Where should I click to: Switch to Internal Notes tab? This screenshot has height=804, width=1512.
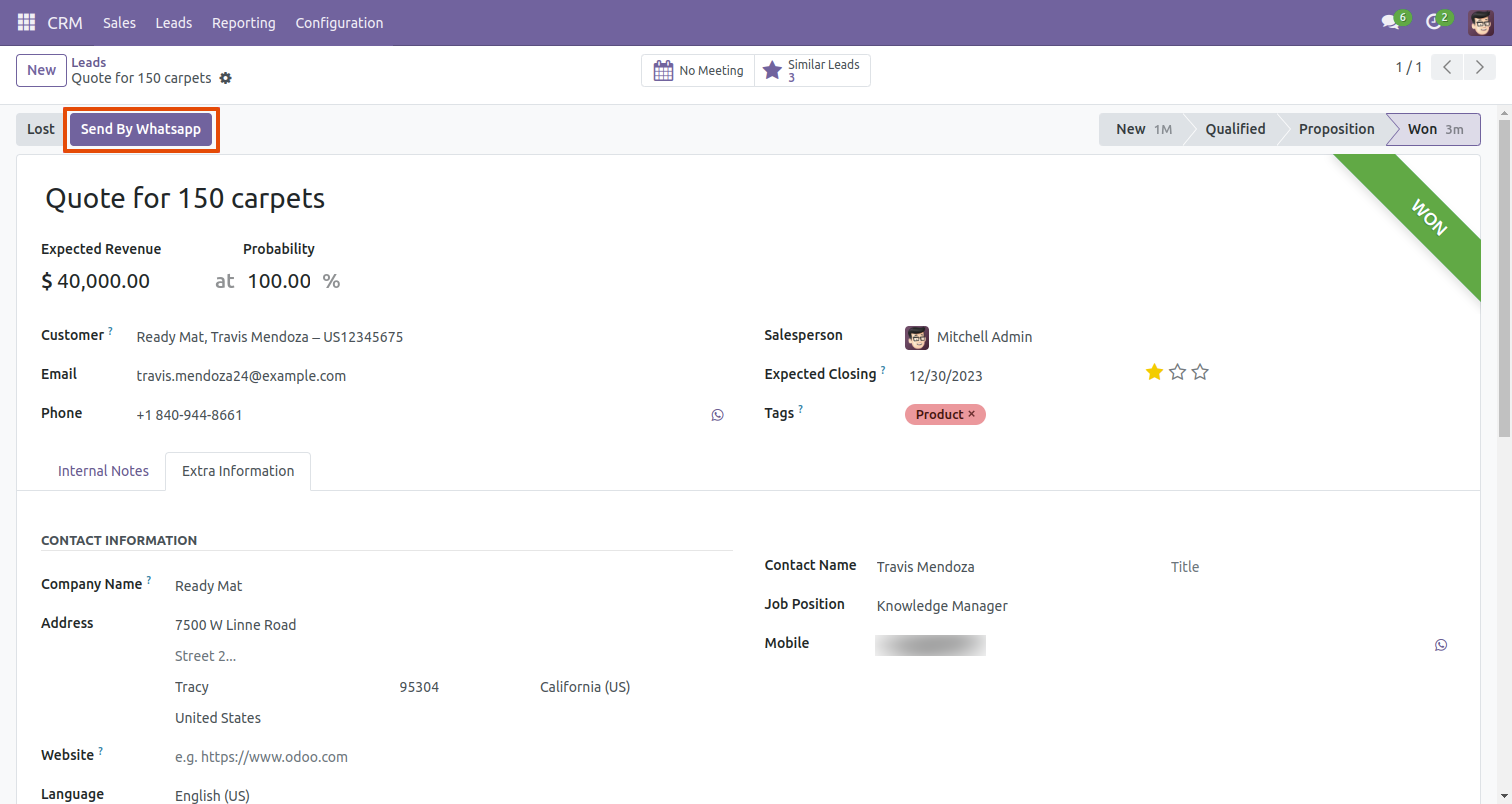pos(103,471)
